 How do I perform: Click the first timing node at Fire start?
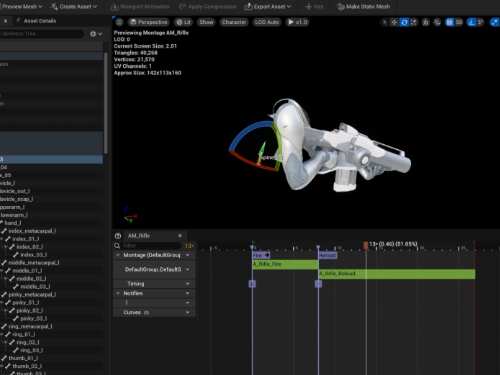(x=252, y=284)
